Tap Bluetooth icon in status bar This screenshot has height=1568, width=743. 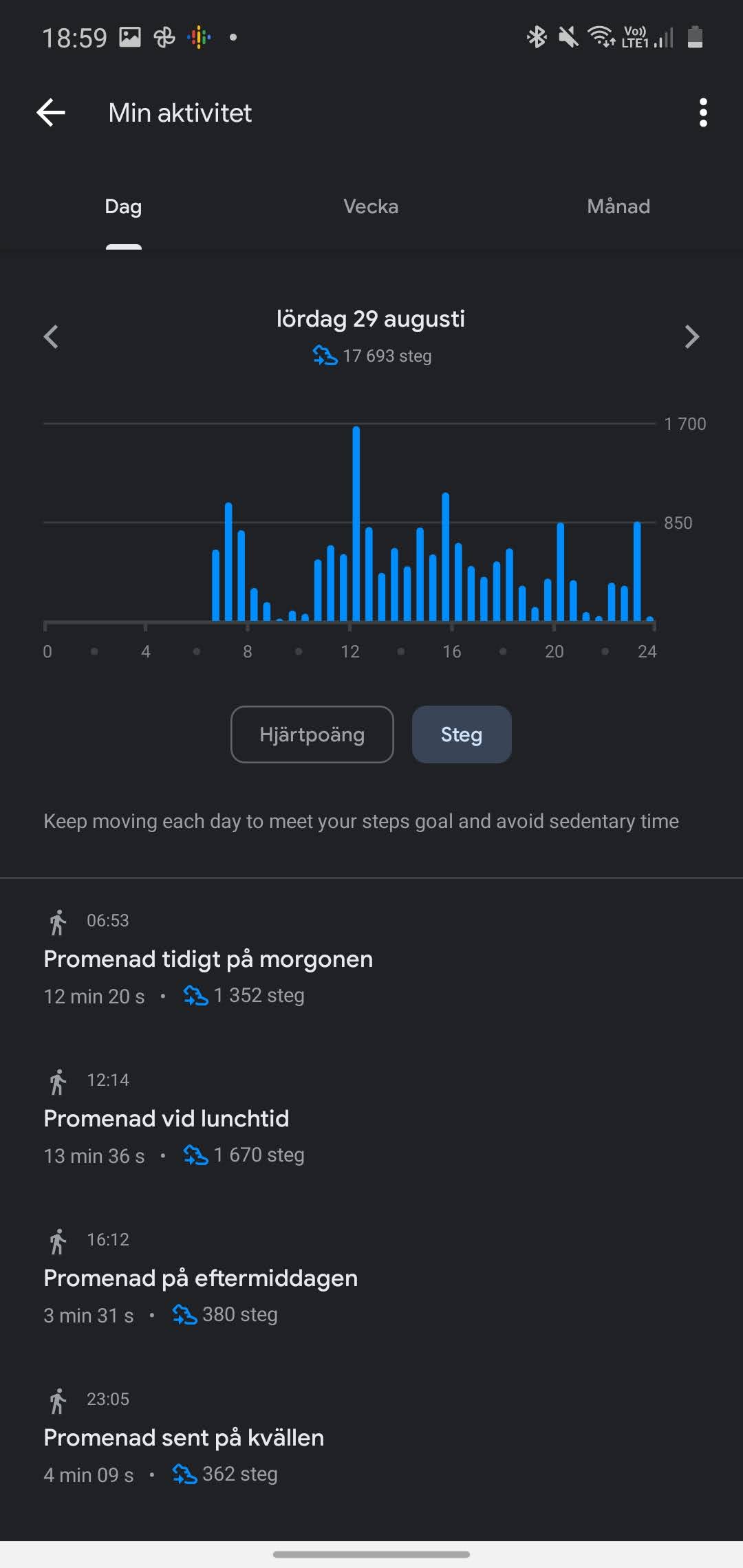click(x=536, y=37)
